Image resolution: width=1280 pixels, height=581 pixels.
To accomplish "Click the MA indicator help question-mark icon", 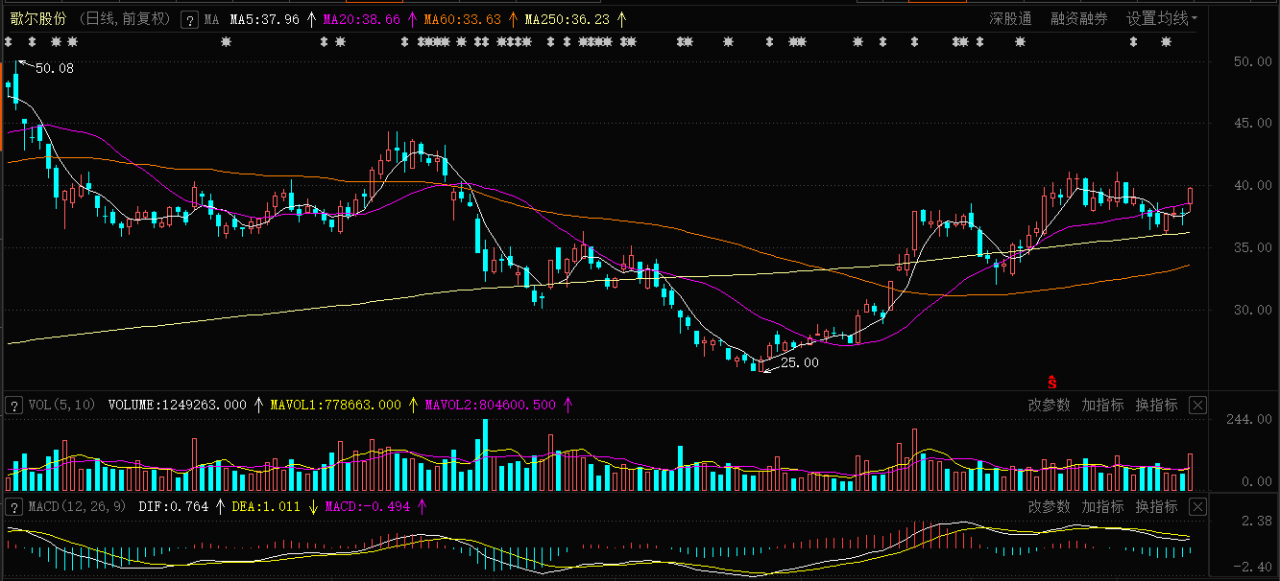I will pos(189,20).
